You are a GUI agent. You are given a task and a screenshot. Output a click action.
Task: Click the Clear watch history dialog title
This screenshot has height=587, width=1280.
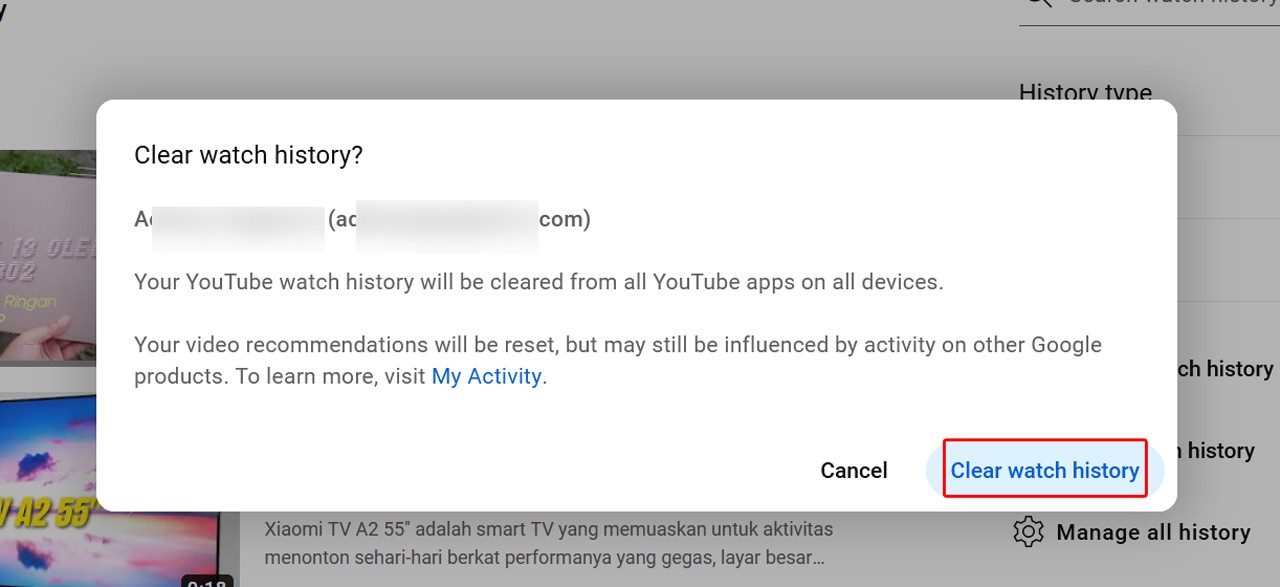[248, 155]
